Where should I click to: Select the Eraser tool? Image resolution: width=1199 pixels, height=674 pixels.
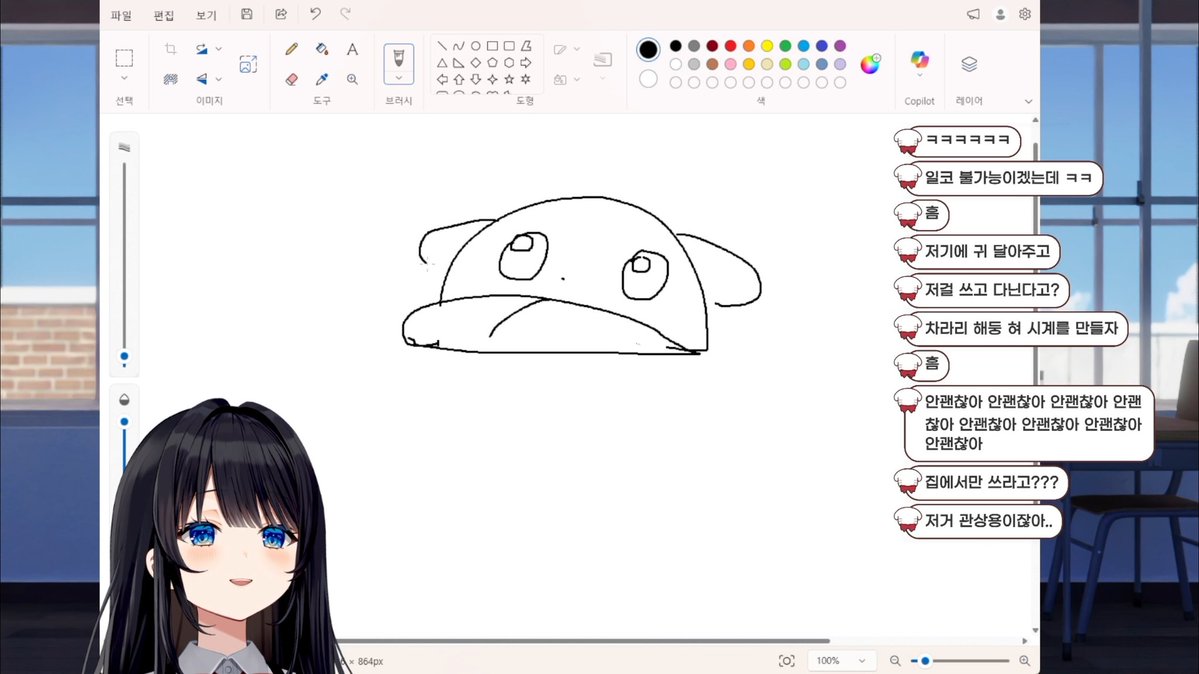[291, 79]
